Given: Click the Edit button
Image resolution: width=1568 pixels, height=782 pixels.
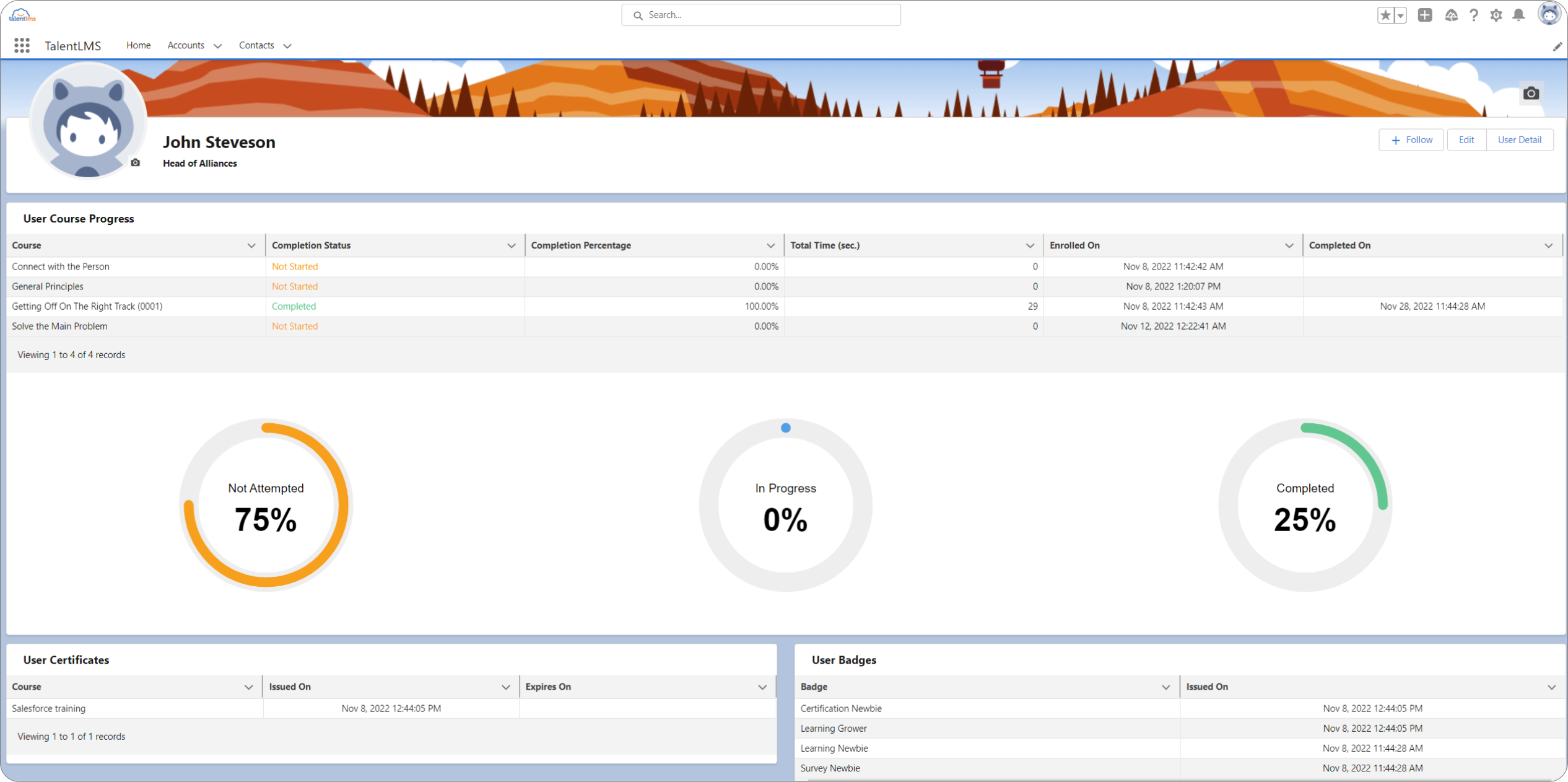Looking at the screenshot, I should [x=1466, y=140].
